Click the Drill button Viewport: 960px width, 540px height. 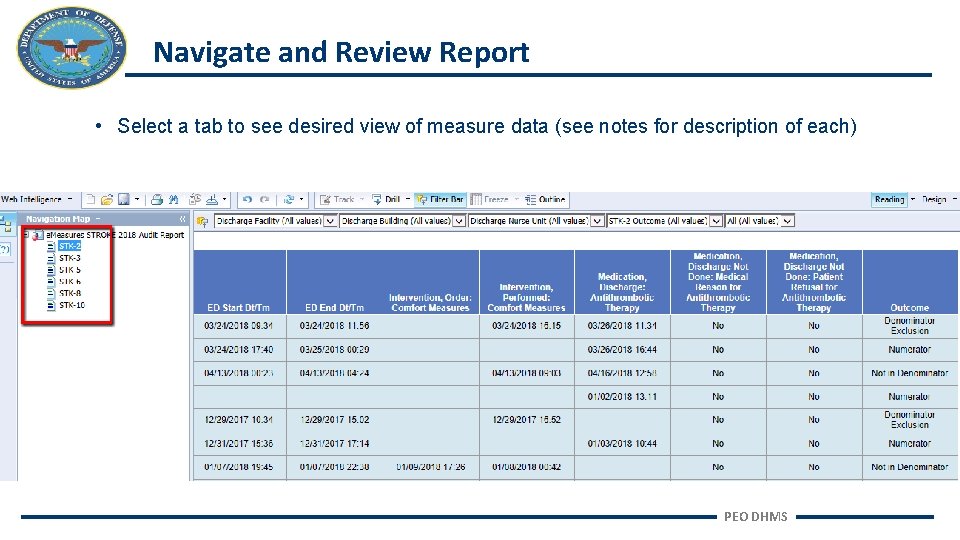(386, 200)
